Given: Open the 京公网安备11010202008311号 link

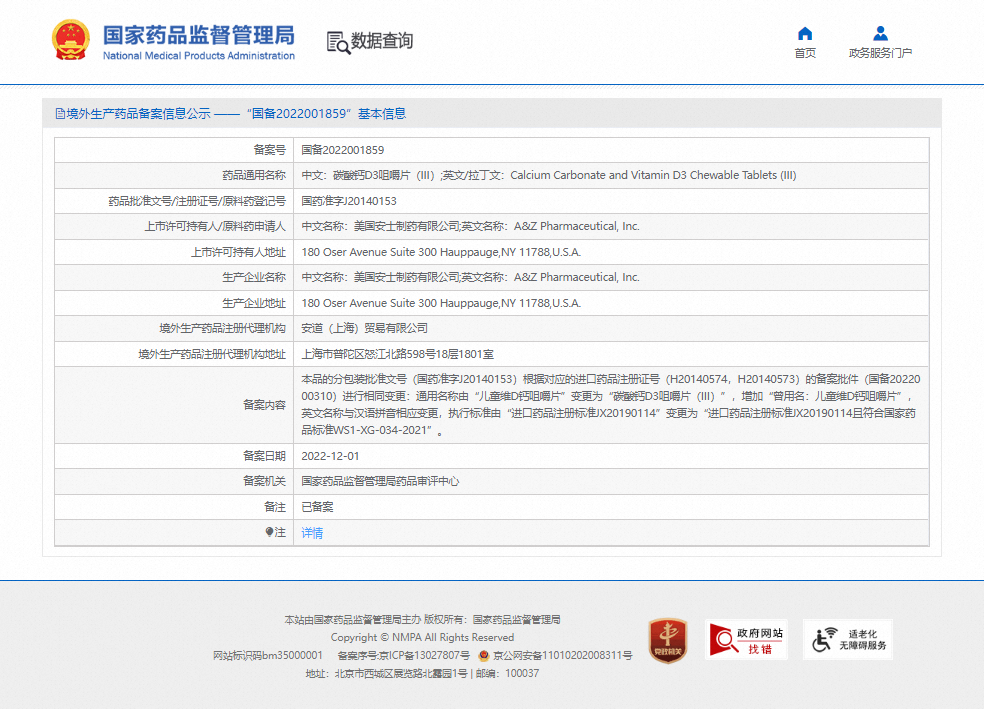Looking at the screenshot, I should [x=562, y=656].
